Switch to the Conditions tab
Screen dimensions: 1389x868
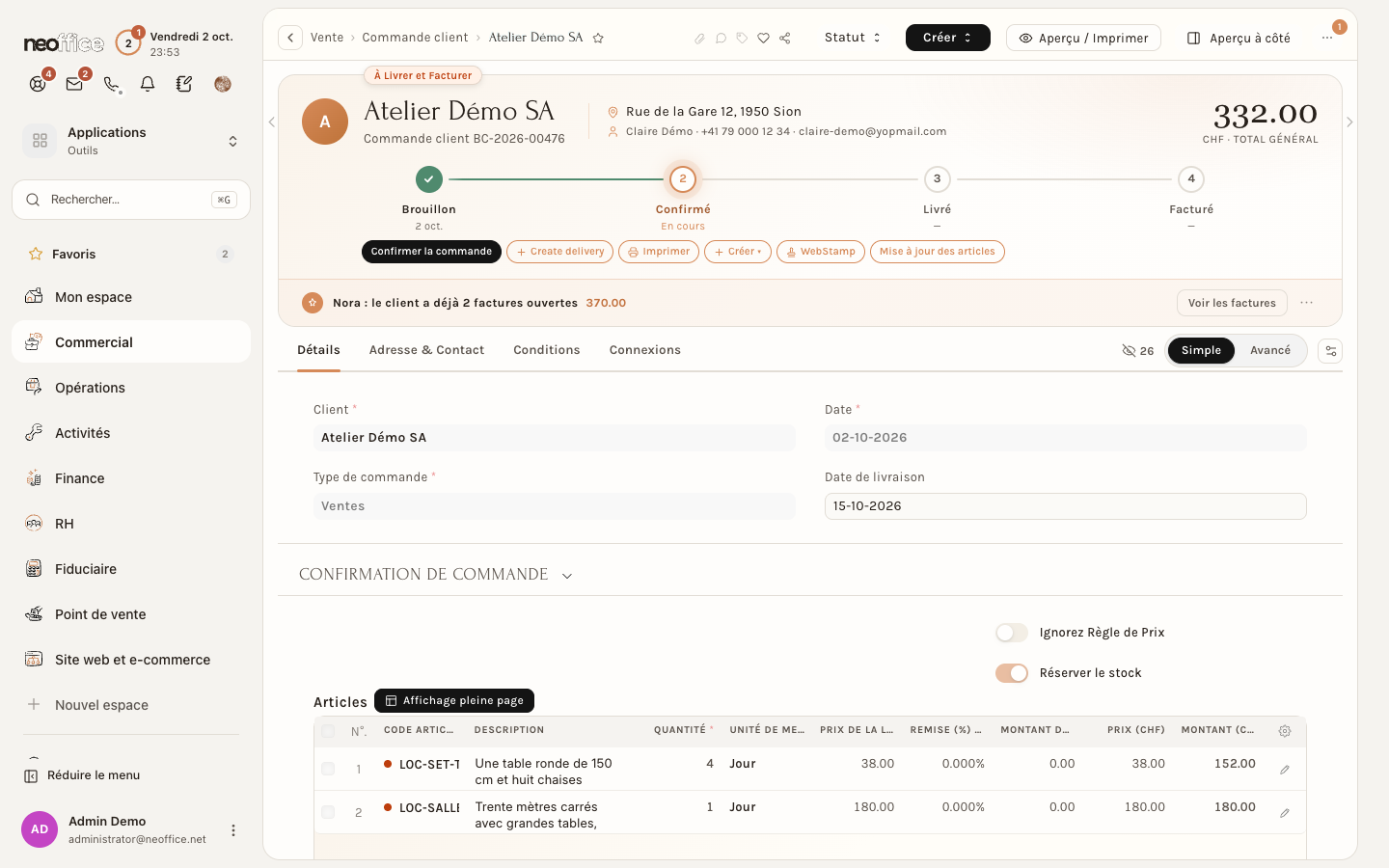pyautogui.click(x=547, y=350)
